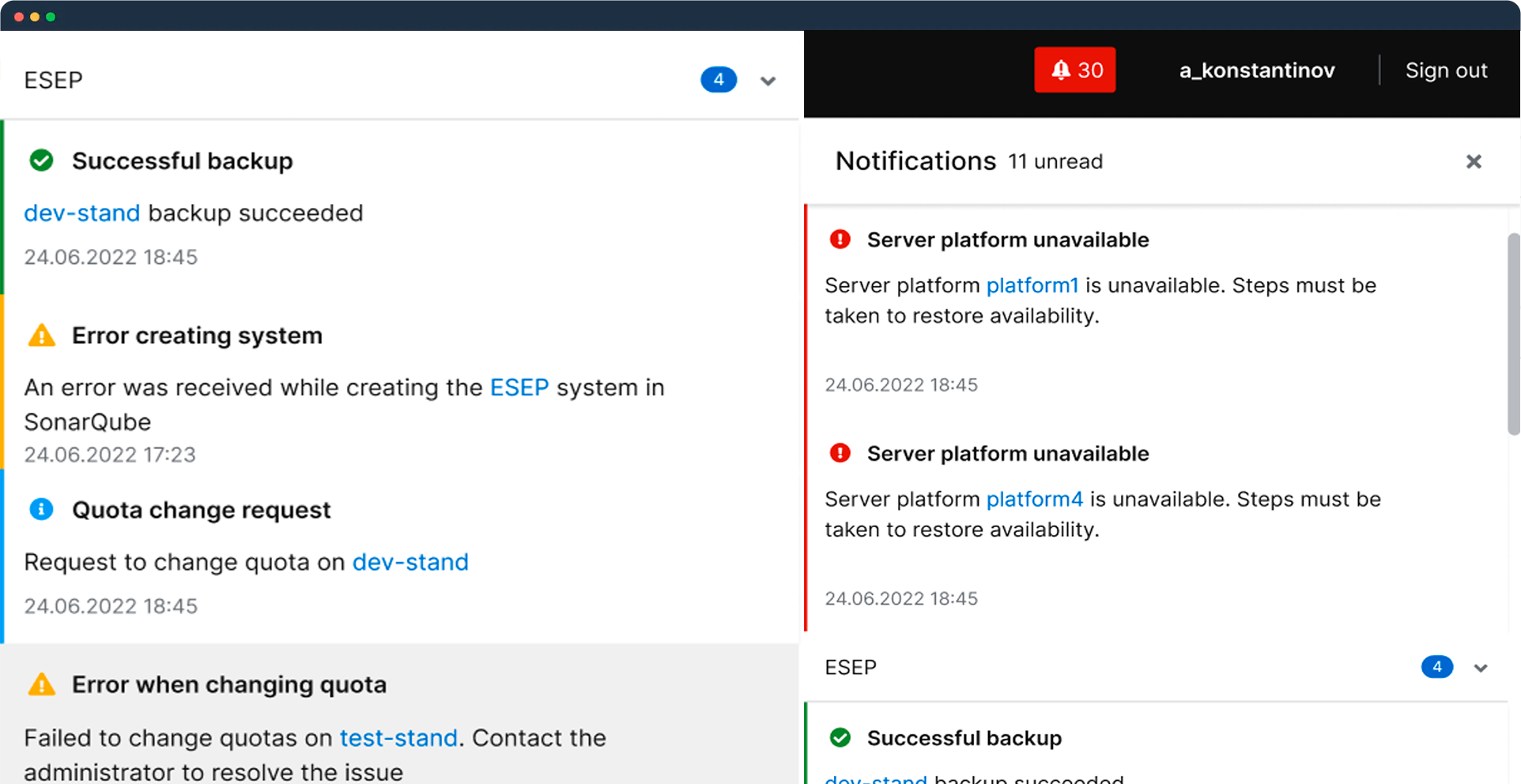Click the info icon on Quota change request
Screen dimensions: 1521x784
point(41,509)
